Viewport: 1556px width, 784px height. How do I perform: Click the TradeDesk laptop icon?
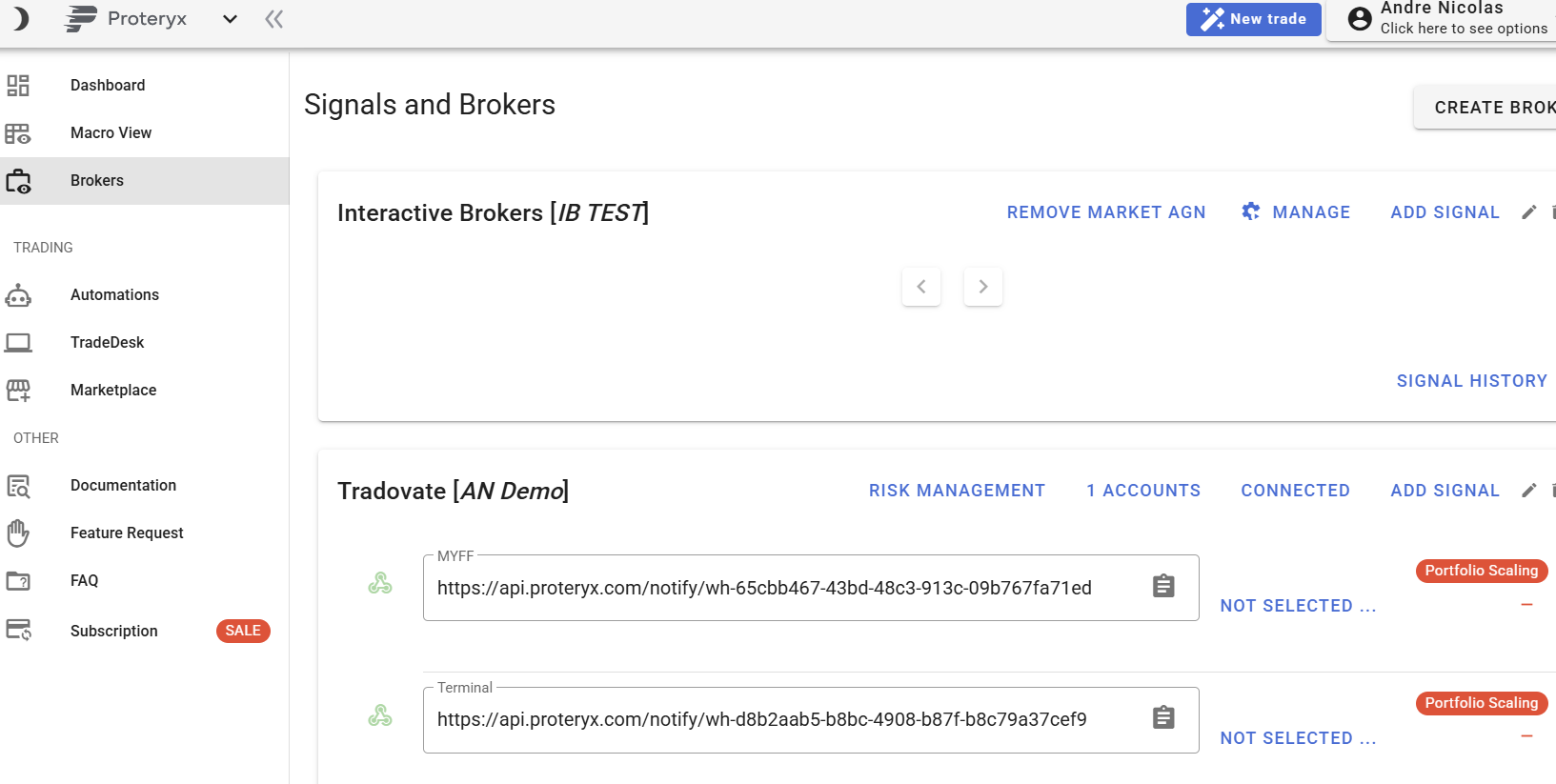tap(18, 343)
